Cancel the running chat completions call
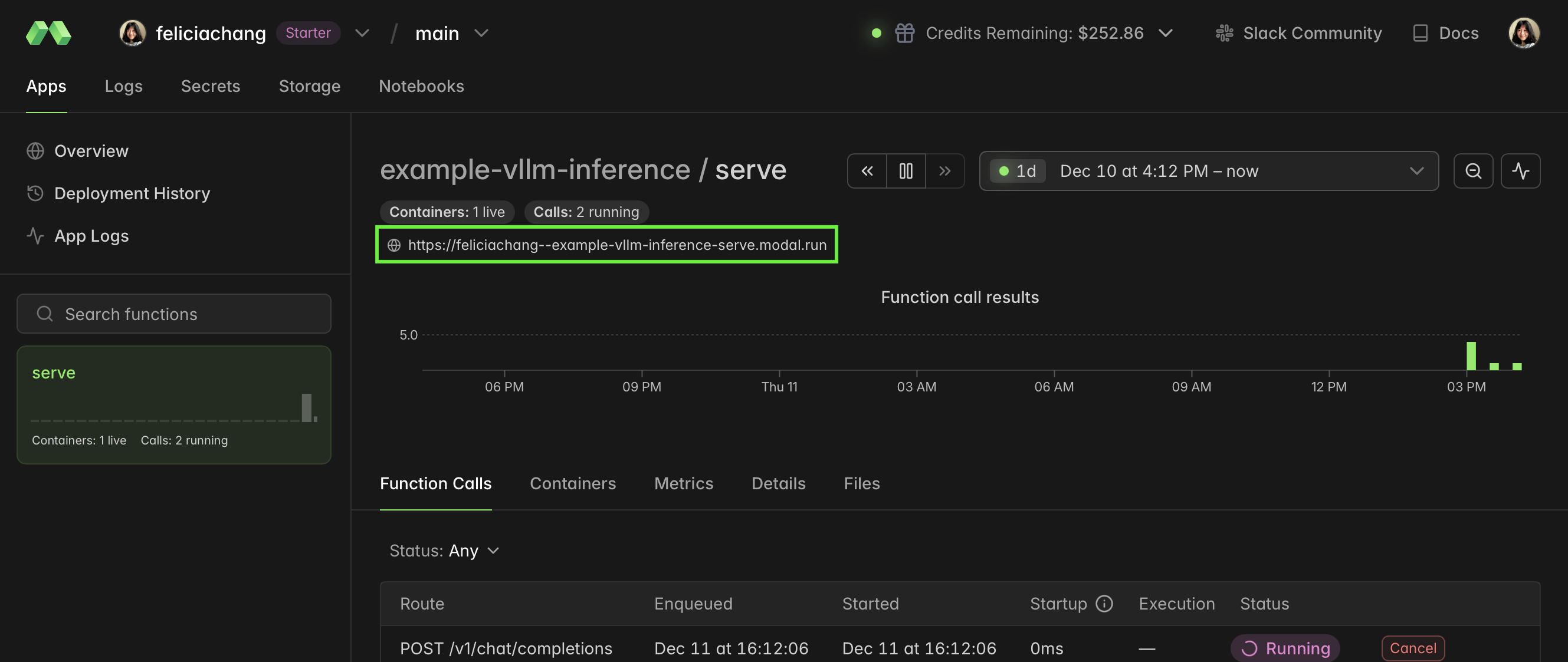1568x662 pixels. [x=1413, y=648]
